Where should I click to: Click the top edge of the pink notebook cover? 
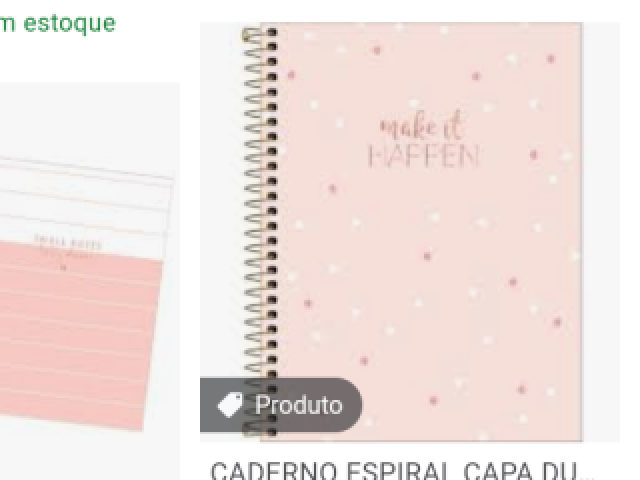coord(420,25)
